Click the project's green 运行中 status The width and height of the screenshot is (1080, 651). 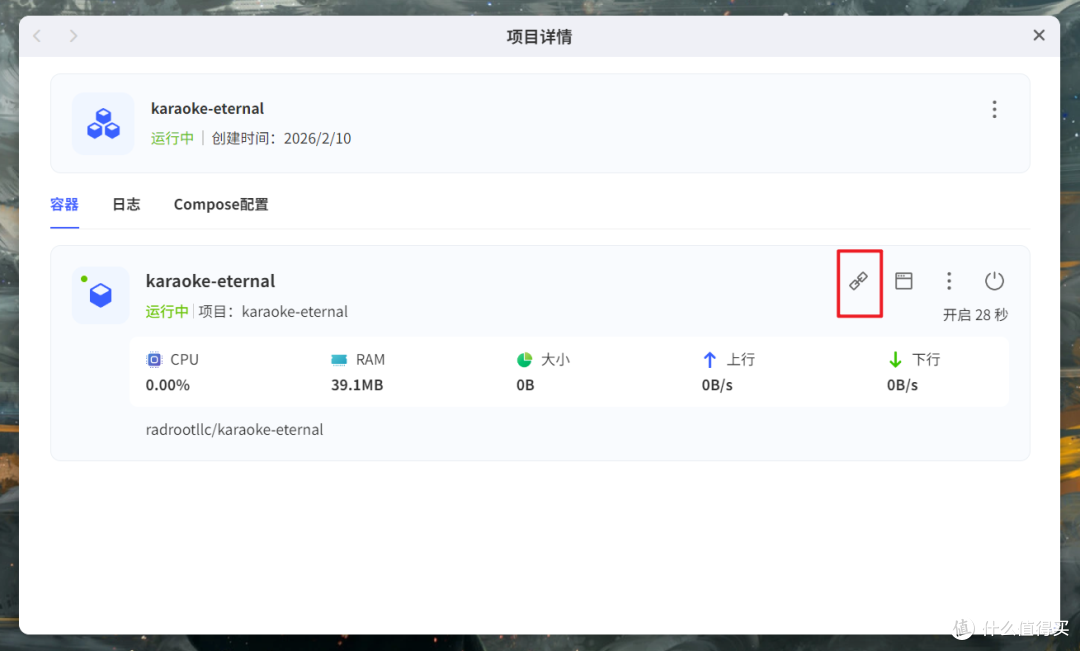click(172, 138)
